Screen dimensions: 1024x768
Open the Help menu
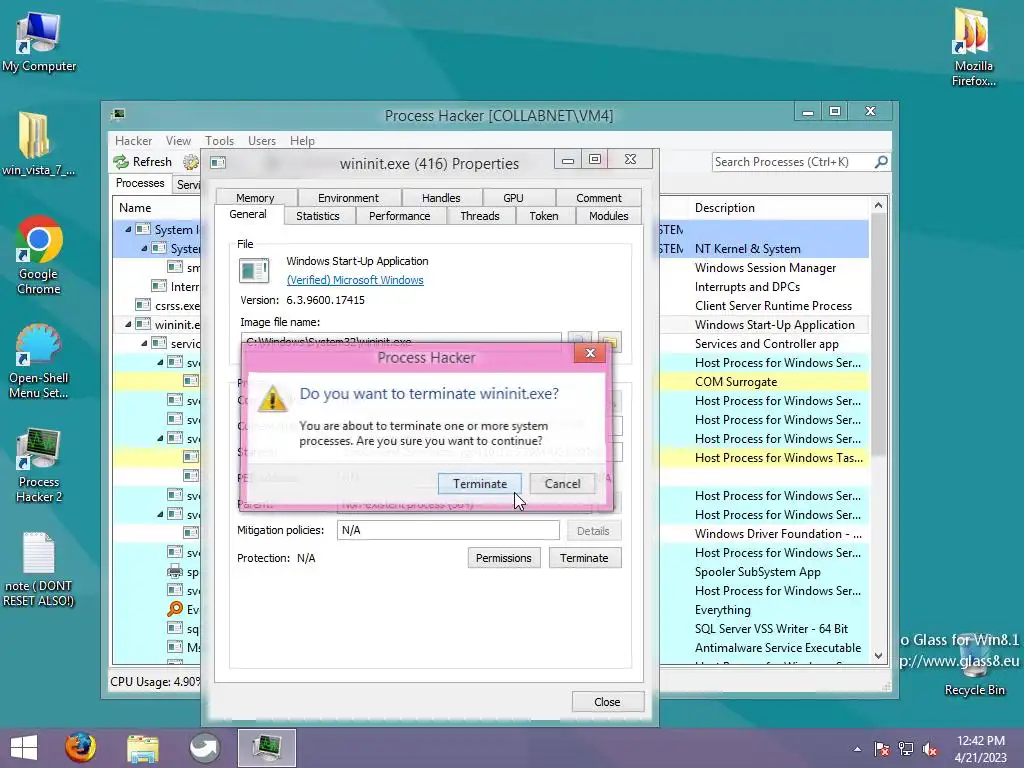click(x=302, y=140)
